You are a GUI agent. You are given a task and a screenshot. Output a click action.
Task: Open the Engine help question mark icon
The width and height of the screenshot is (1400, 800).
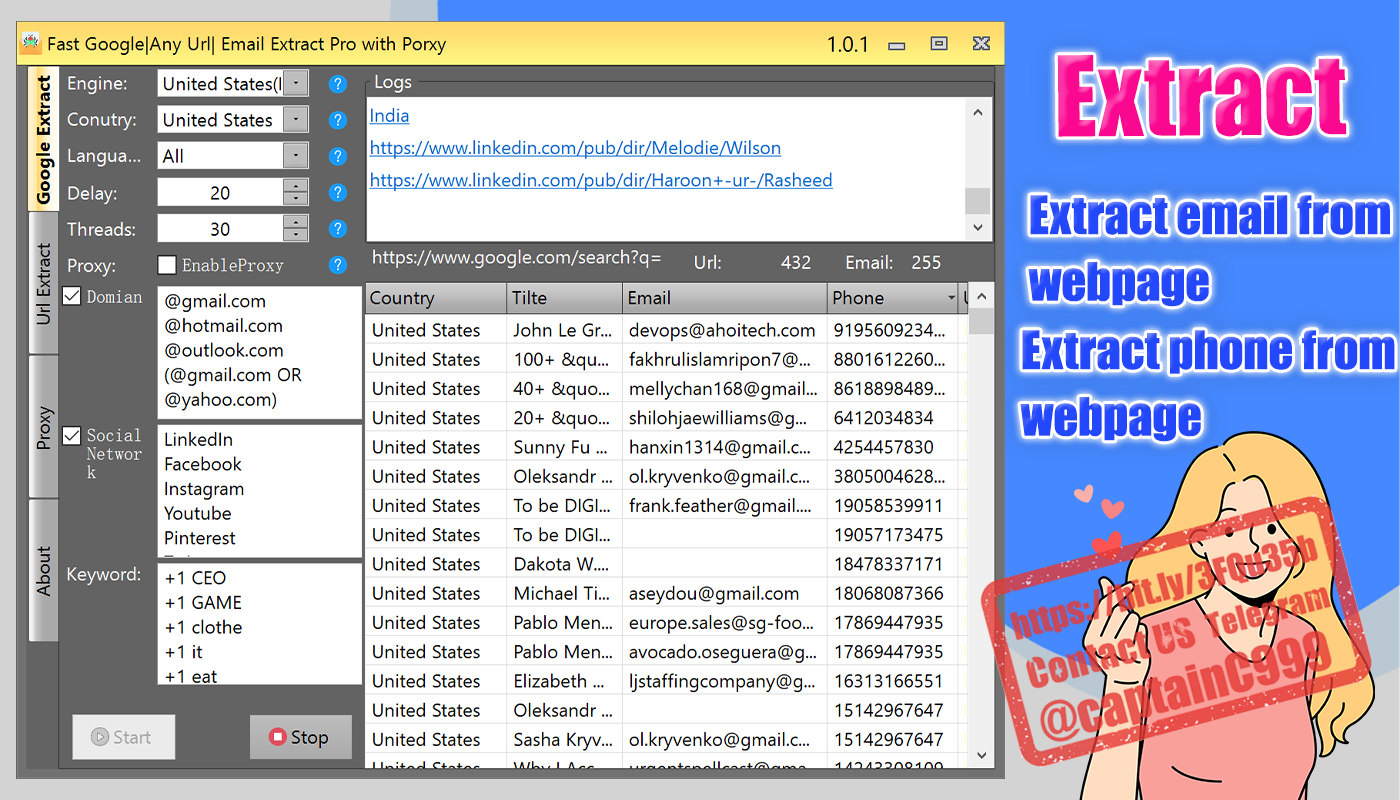[337, 84]
